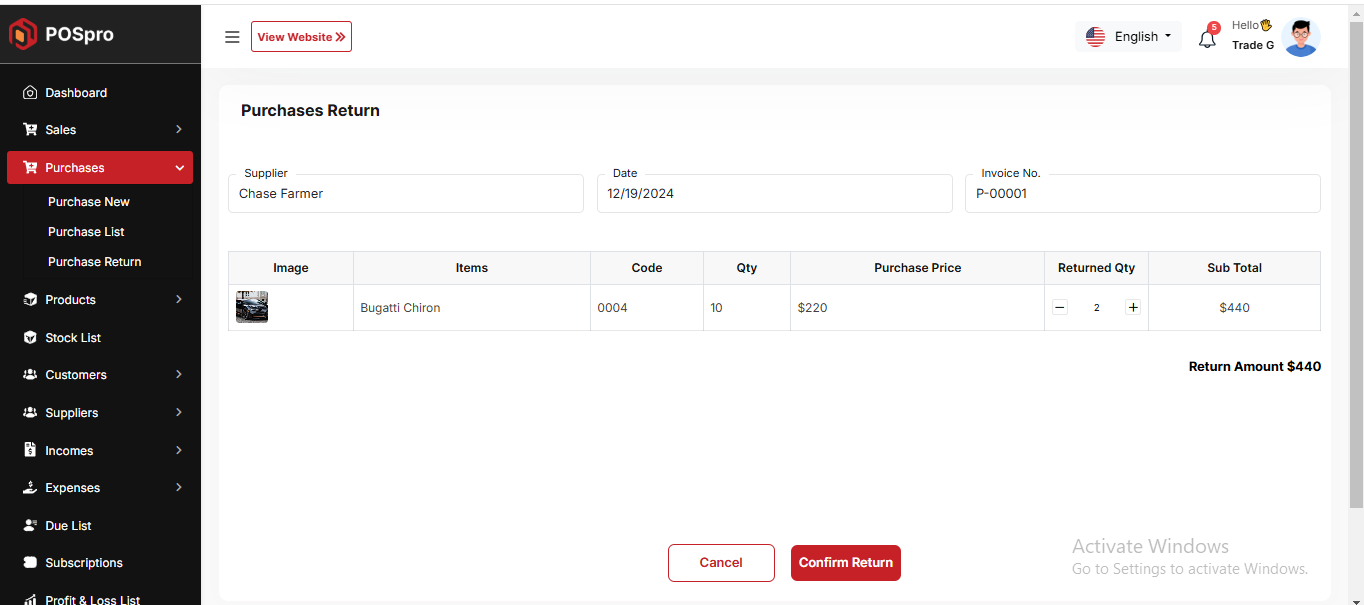Click the Confirm Return button
Screen dimensions: 1364x605
tap(845, 563)
